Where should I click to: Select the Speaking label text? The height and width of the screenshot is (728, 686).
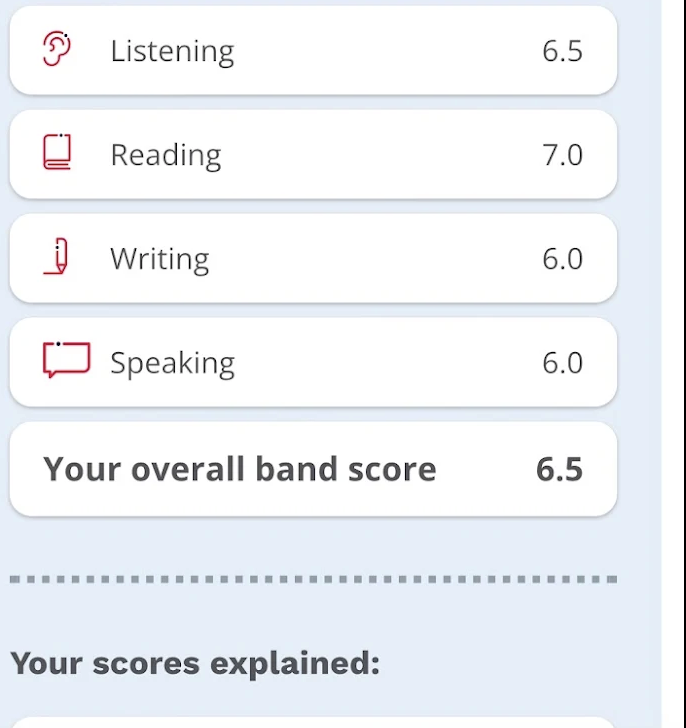pos(172,363)
